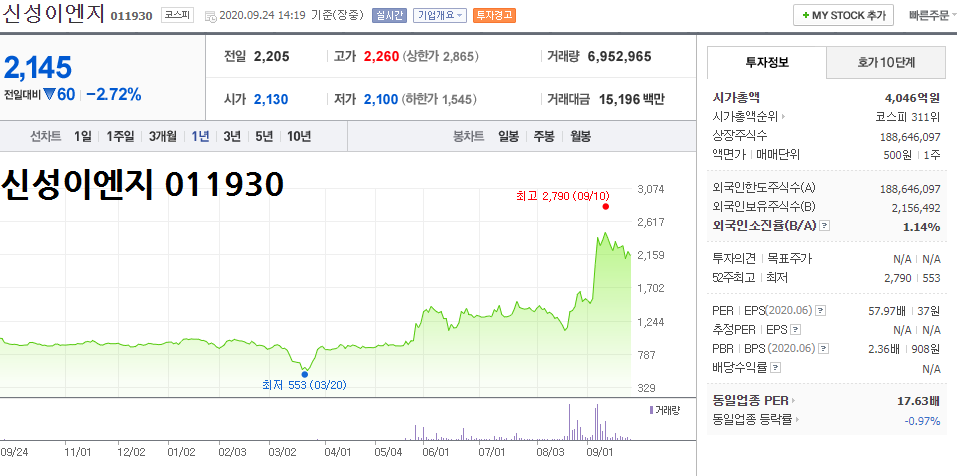Click the 투자경고 badge
The image size is (958, 476).
[494, 15]
